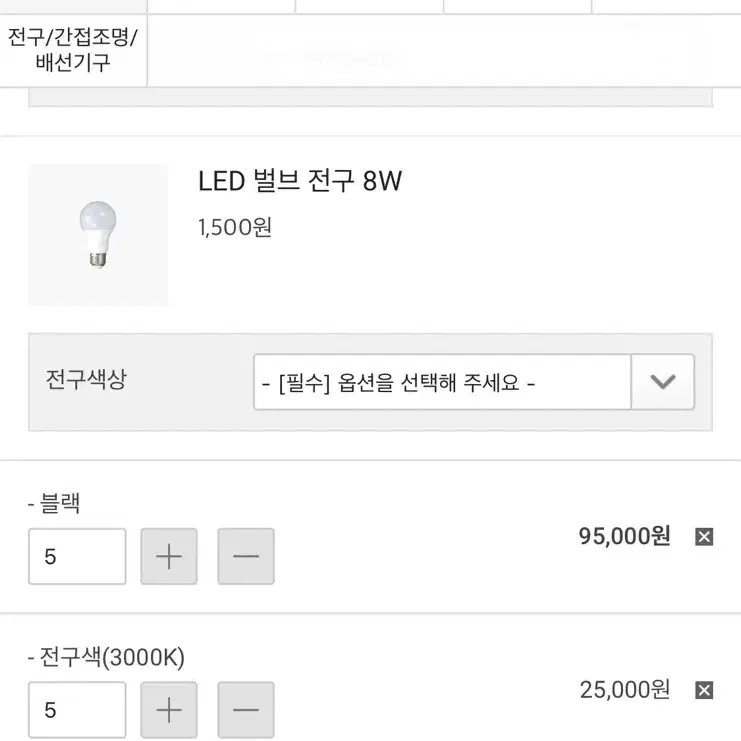
Task: Click the 25,000원 subtotal for 전구색(3000K)
Action: [x=624, y=690]
